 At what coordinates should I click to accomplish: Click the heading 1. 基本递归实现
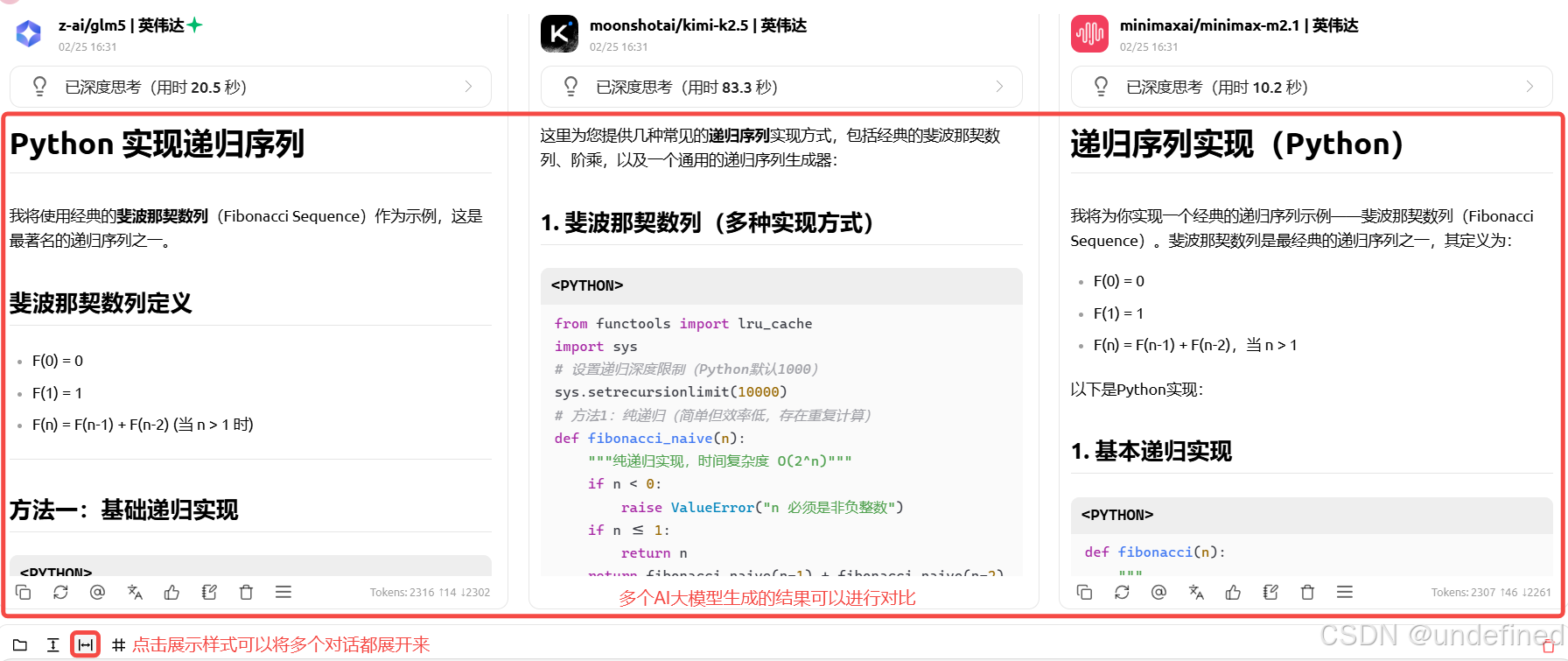pyautogui.click(x=1151, y=451)
